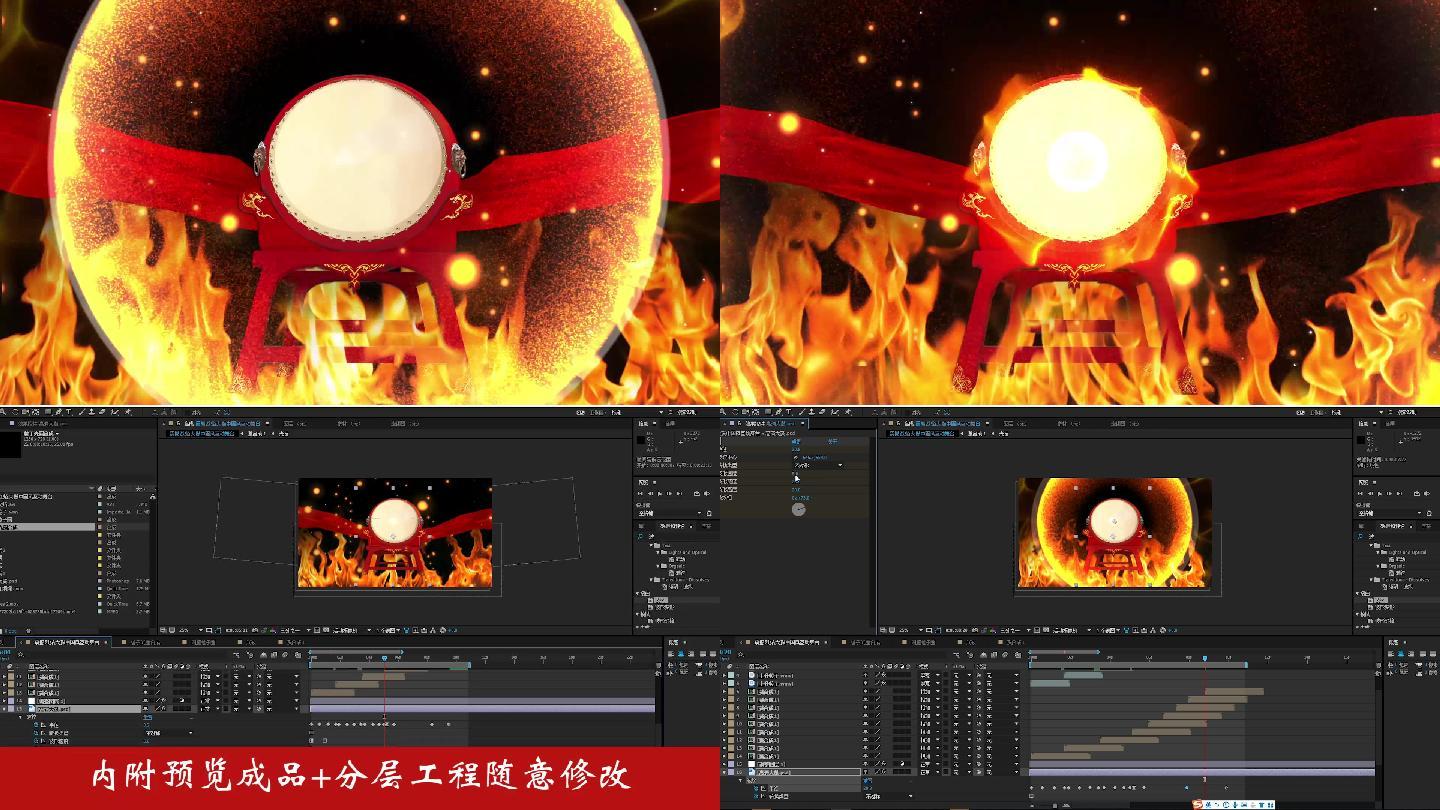Open the dropdown in right Effect Controls panel
Viewport: 1440px width, 810px height.
[x=817, y=465]
